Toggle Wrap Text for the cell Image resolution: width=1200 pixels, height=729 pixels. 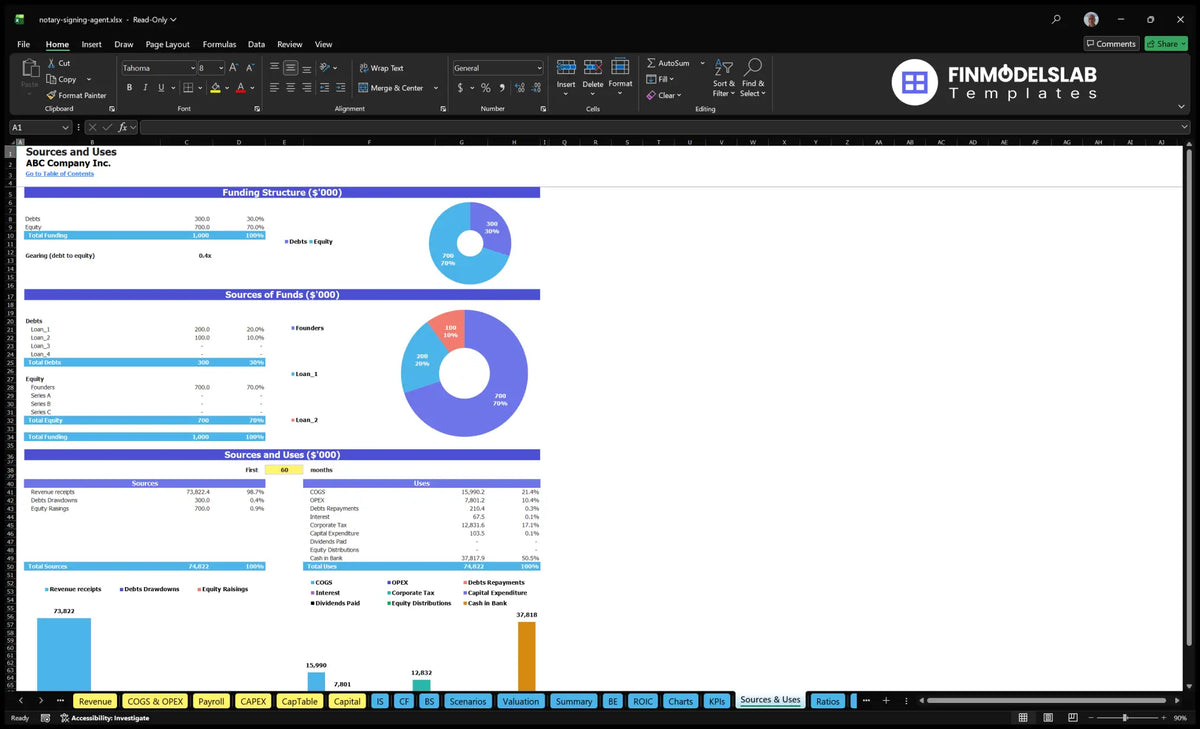[x=381, y=68]
